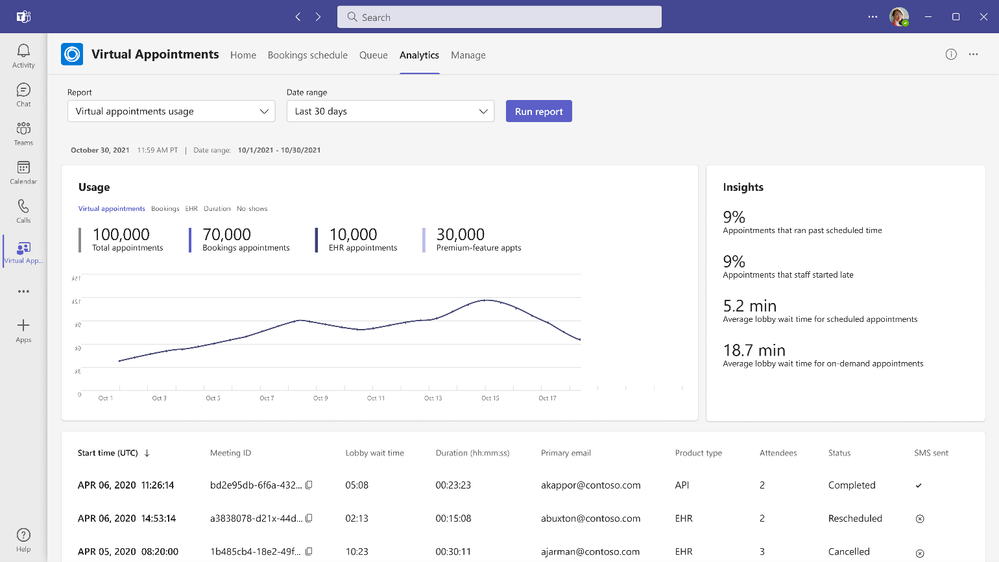Image resolution: width=999 pixels, height=562 pixels.
Task: Click in the Search box
Action: pos(499,17)
